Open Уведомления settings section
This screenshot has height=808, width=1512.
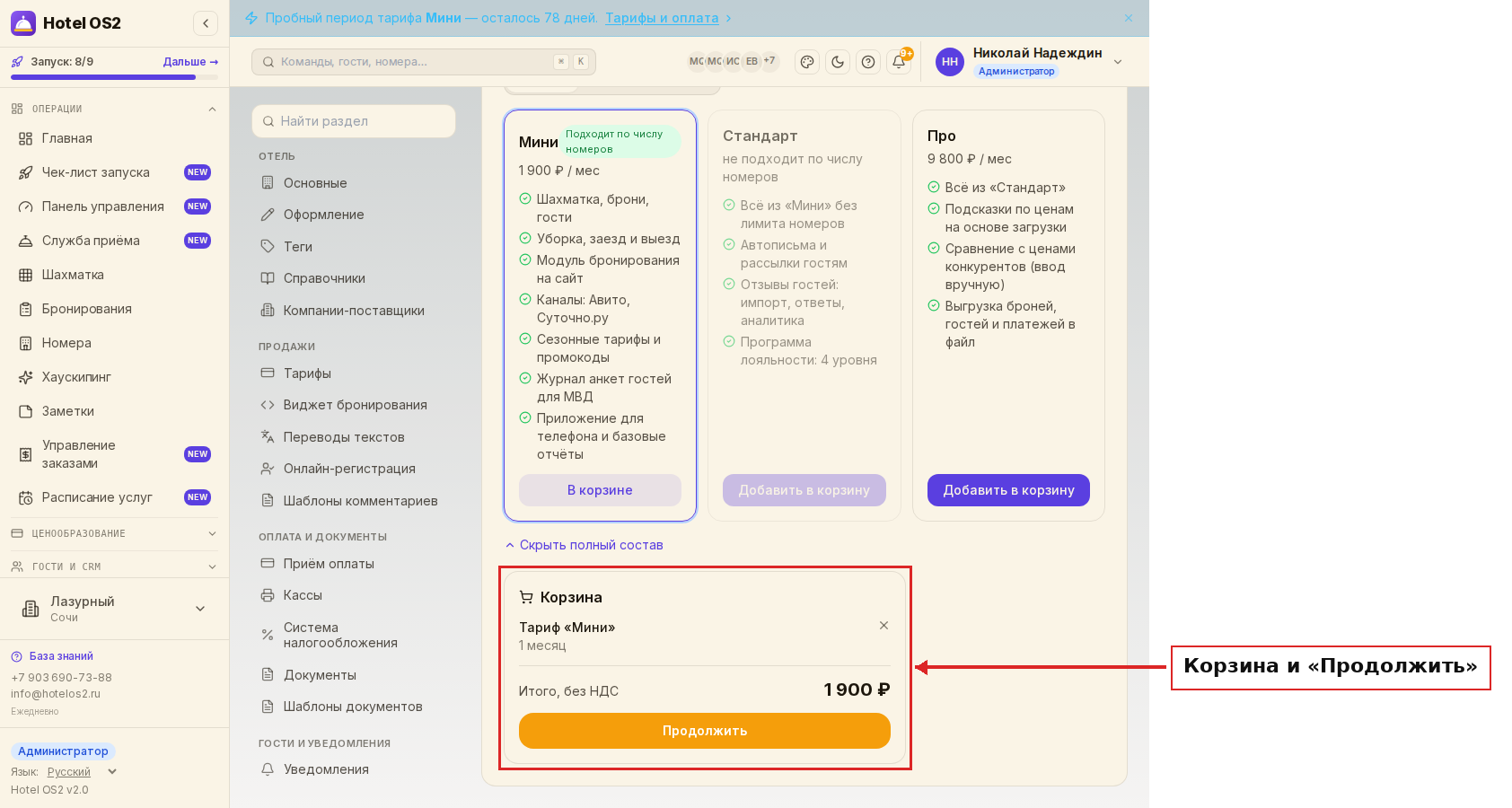click(x=354, y=769)
